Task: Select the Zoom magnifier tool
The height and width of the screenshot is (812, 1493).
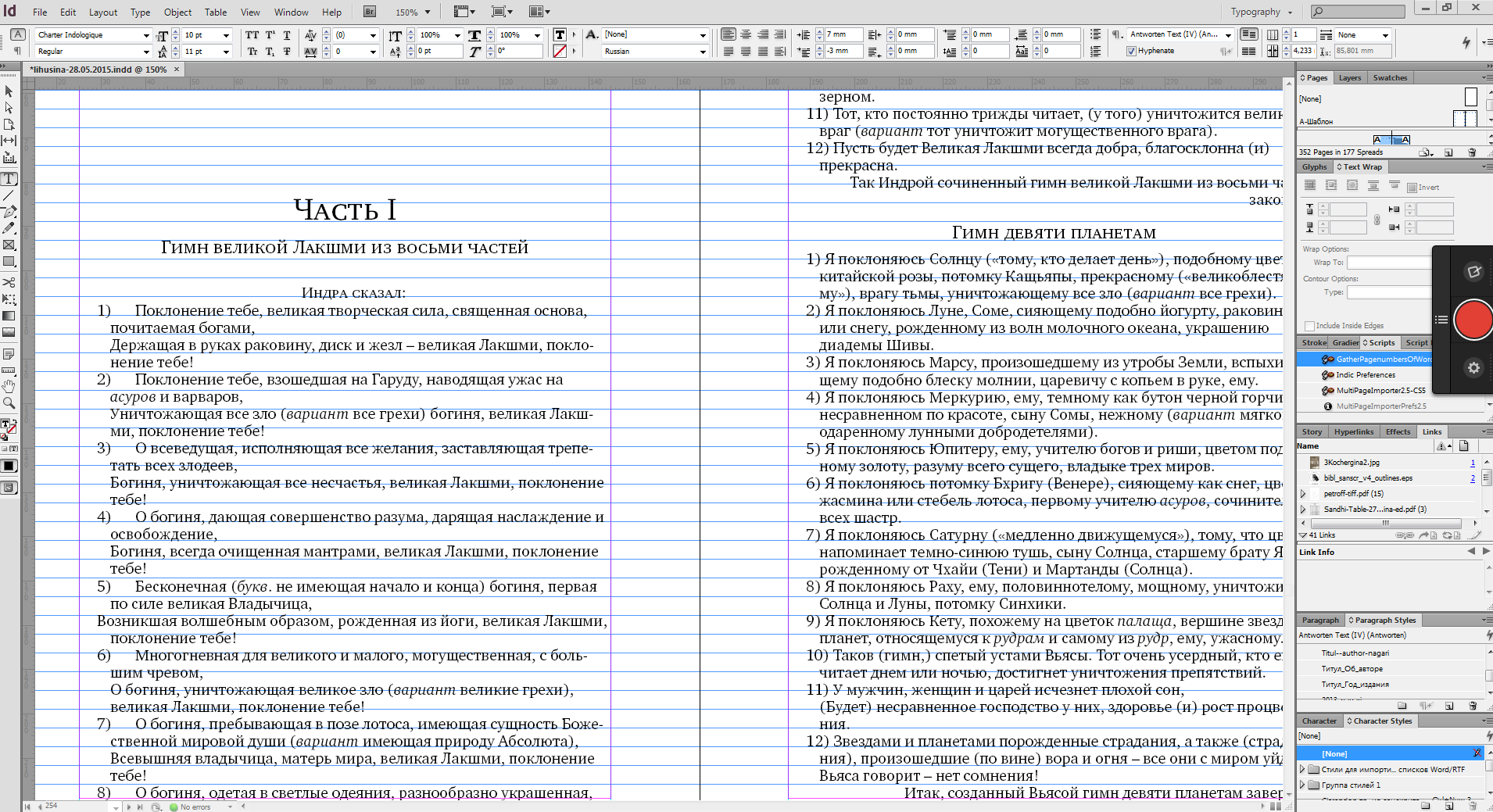Action: pyautogui.click(x=9, y=403)
